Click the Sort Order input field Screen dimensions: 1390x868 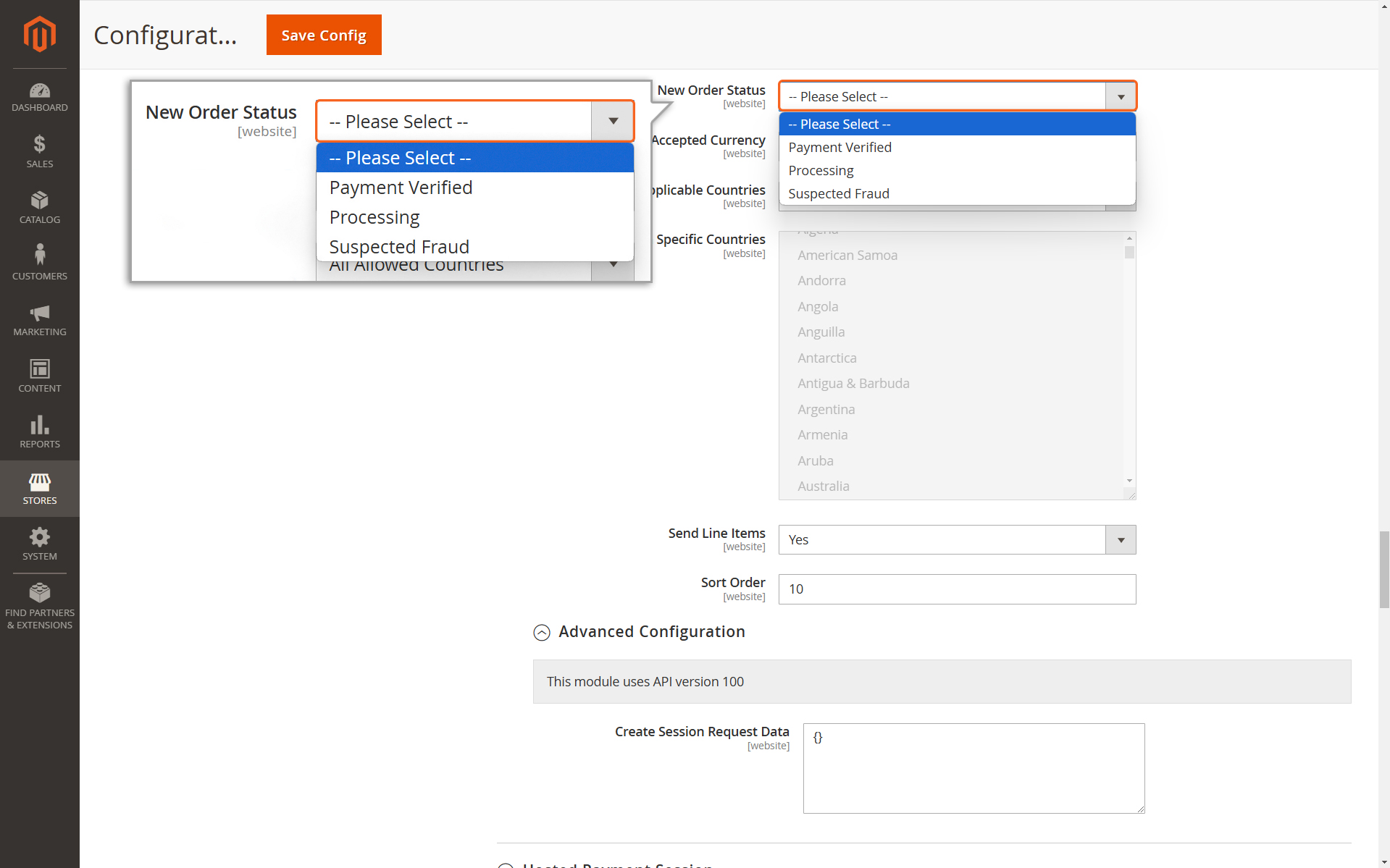pyautogui.click(x=957, y=589)
